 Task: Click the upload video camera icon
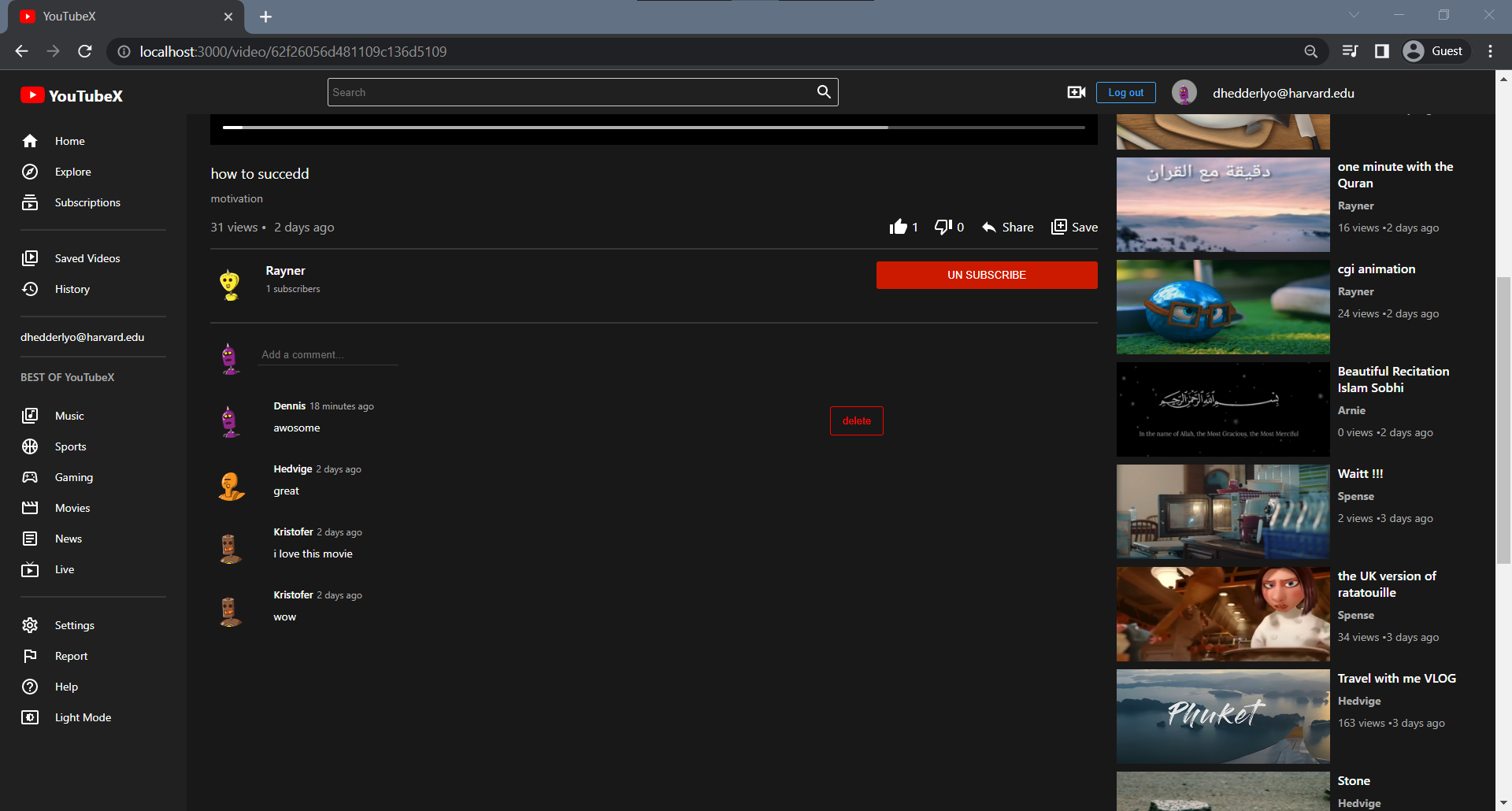(x=1077, y=92)
